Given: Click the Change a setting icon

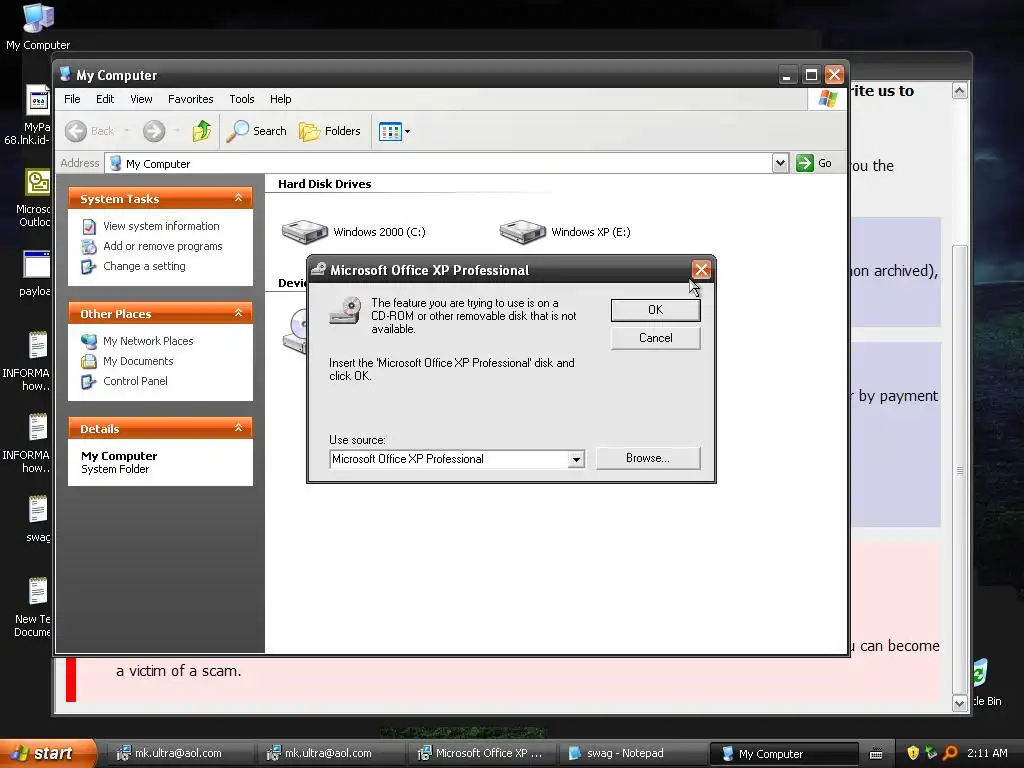Looking at the screenshot, I should point(89,267).
